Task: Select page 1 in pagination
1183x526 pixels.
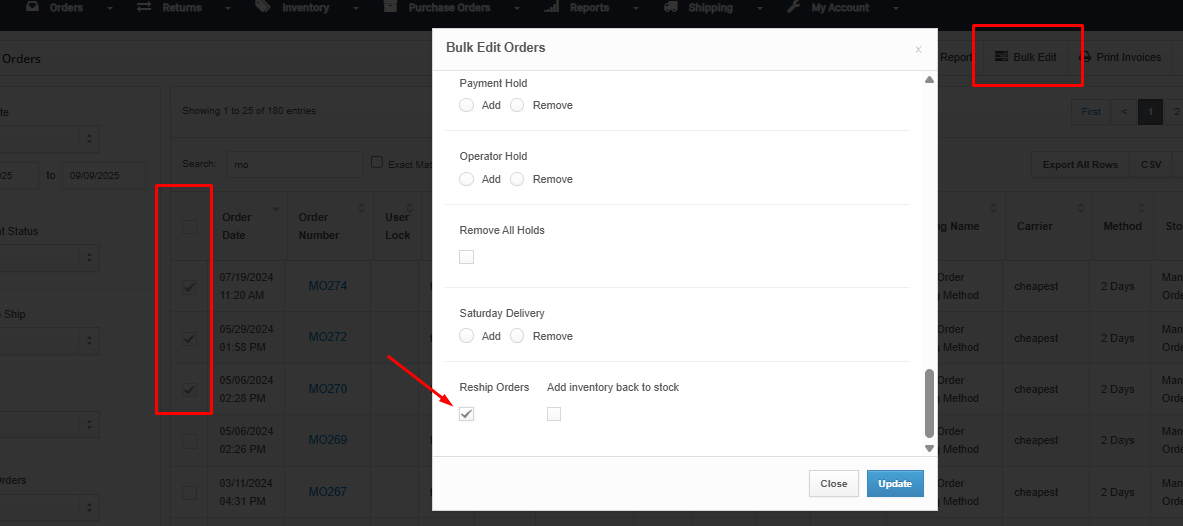Action: 1151,112
